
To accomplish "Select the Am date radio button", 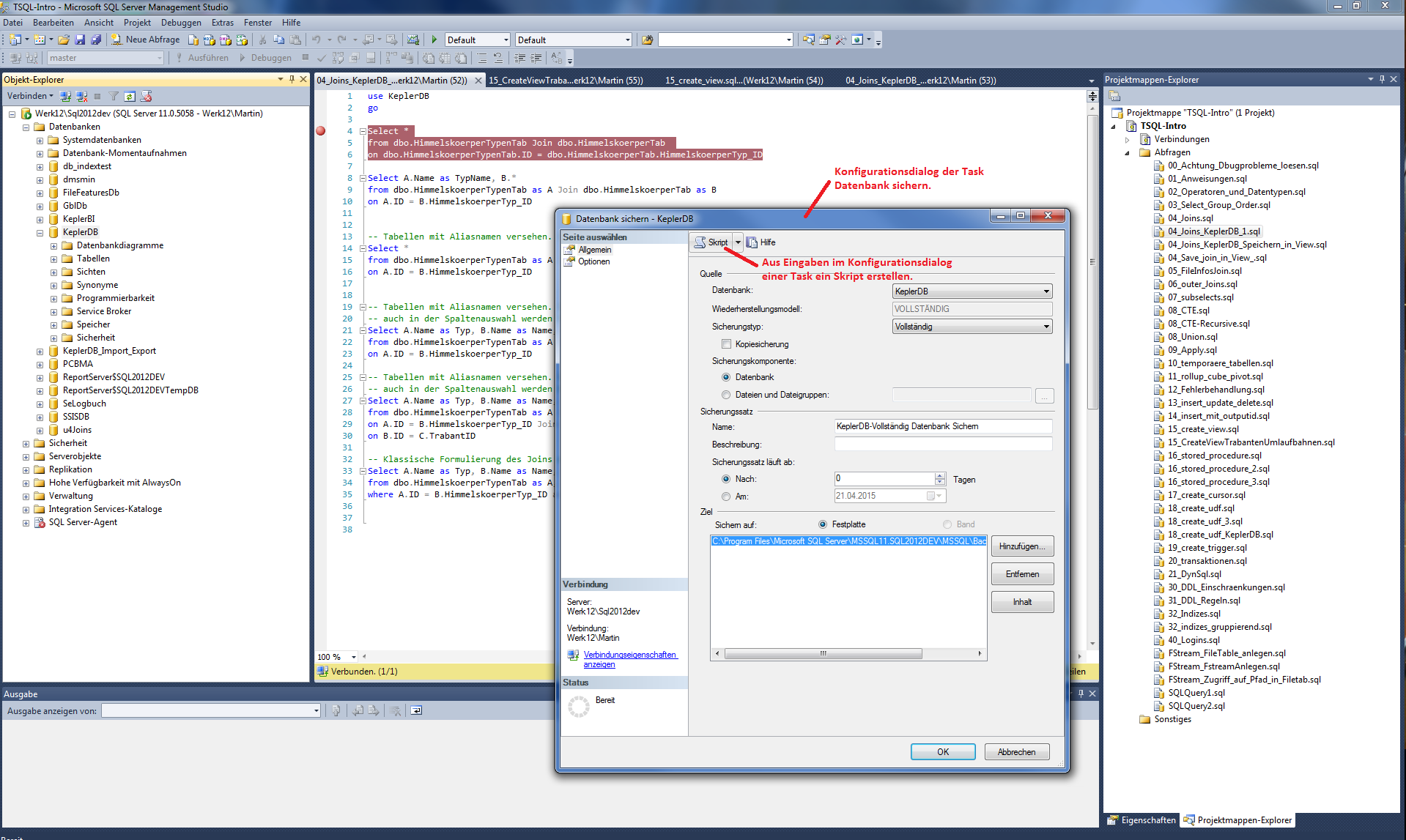I will point(726,497).
